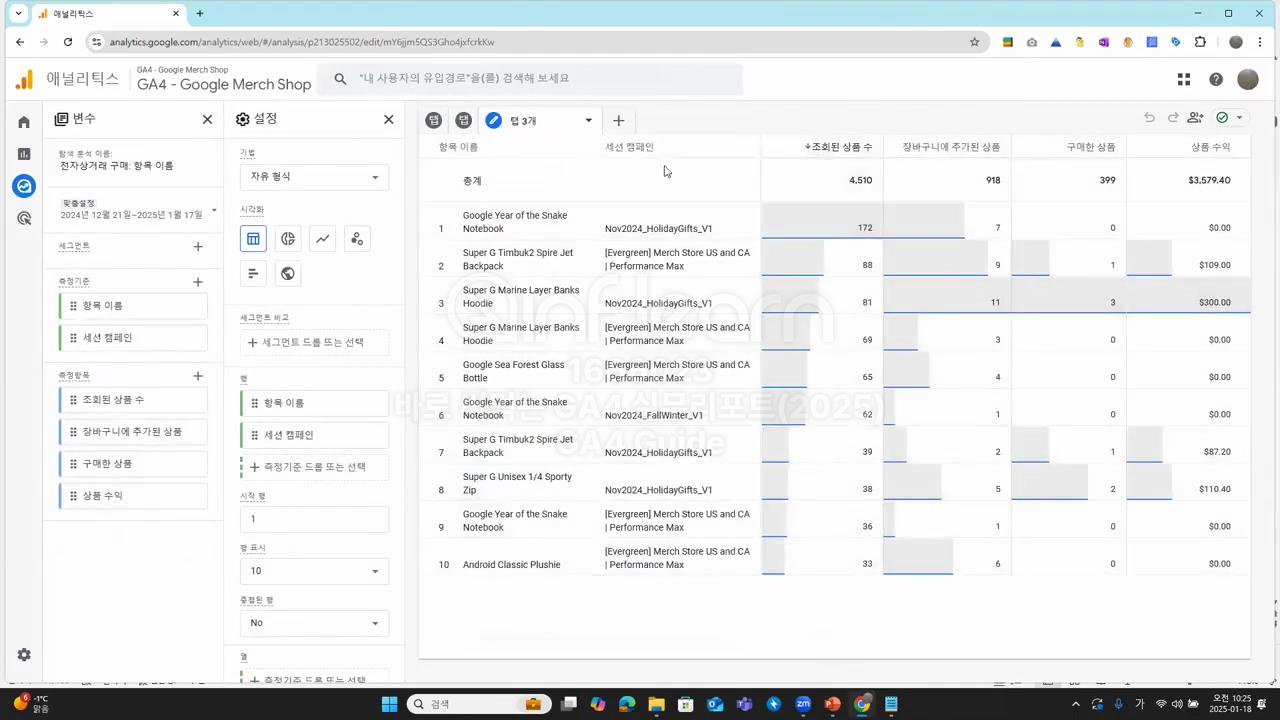The height and width of the screenshot is (720, 1280).
Task: Add a new exploration tab with plus
Action: pyautogui.click(x=618, y=120)
